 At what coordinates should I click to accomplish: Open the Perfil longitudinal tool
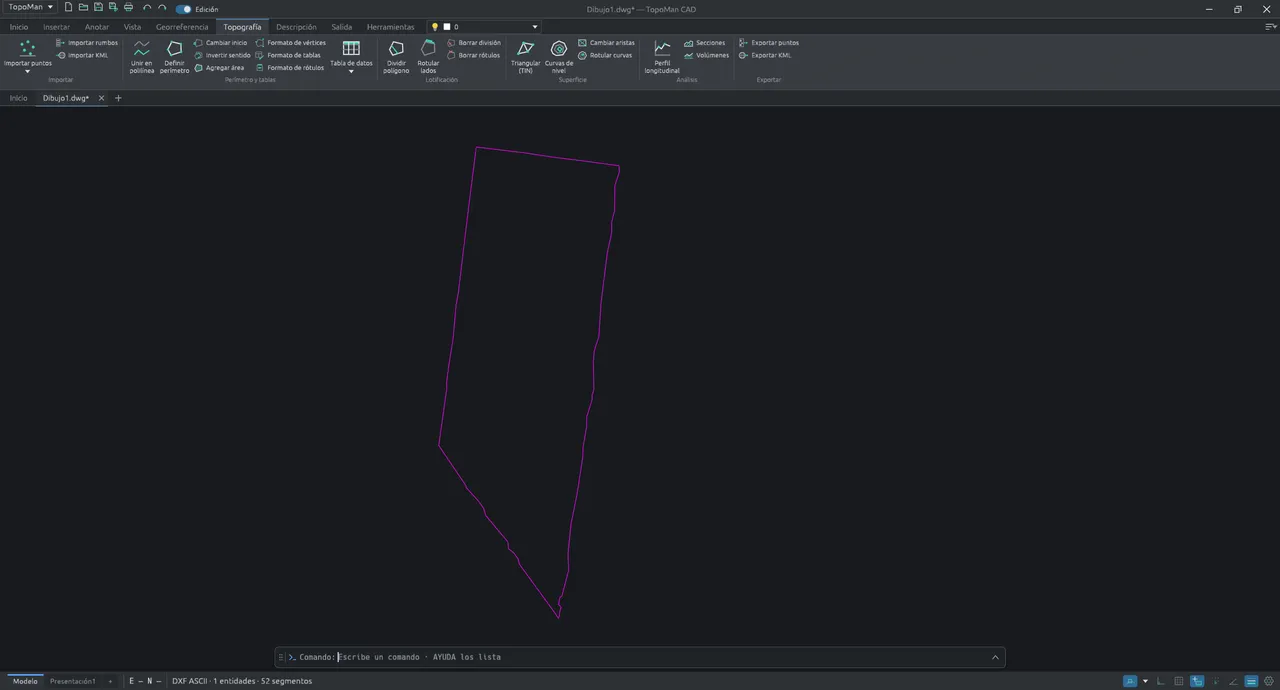662,57
